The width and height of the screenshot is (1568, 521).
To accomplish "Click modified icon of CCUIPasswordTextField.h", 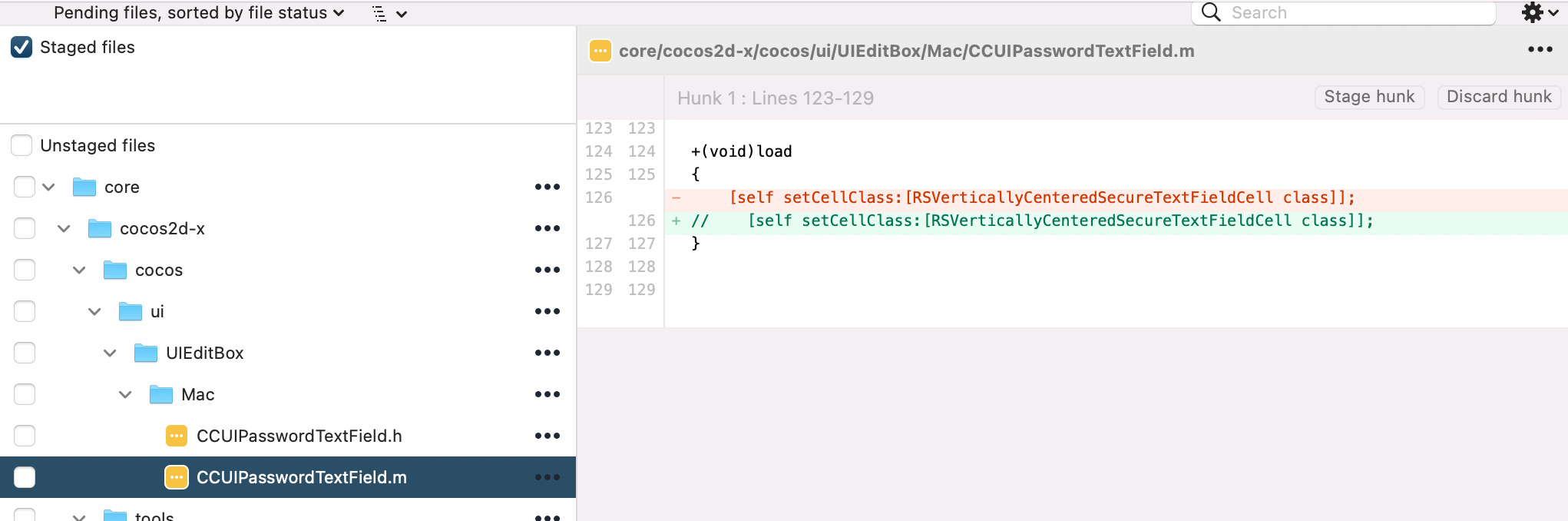I will tap(177, 436).
